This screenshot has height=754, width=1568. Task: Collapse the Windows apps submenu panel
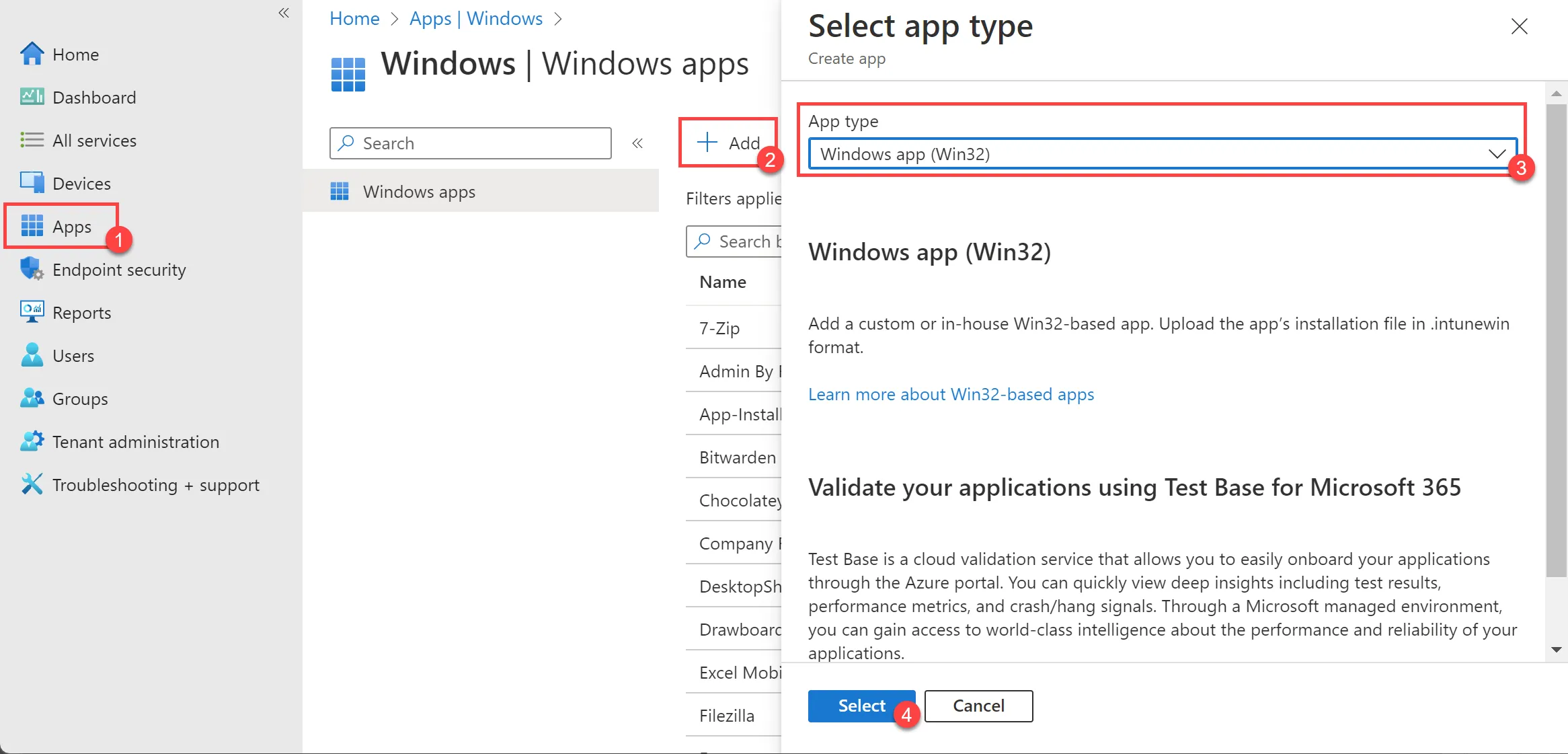(x=637, y=143)
